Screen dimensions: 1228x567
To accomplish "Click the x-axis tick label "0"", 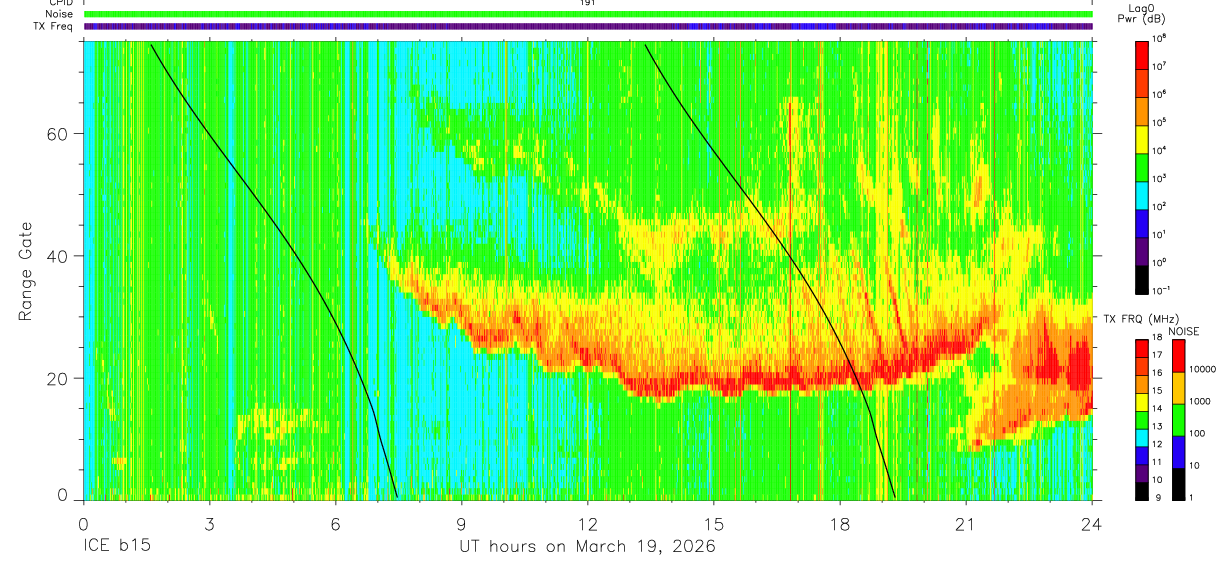I will point(83,524).
